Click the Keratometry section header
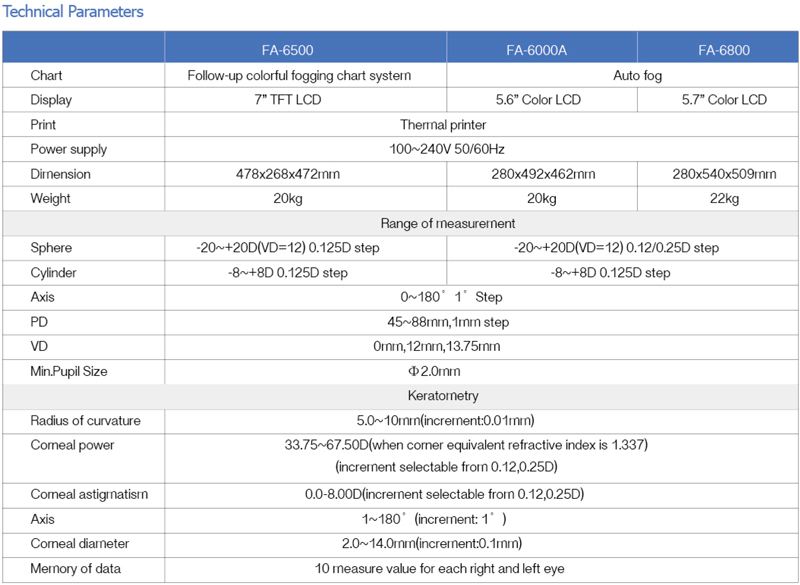This screenshot has height=585, width=800. click(443, 396)
